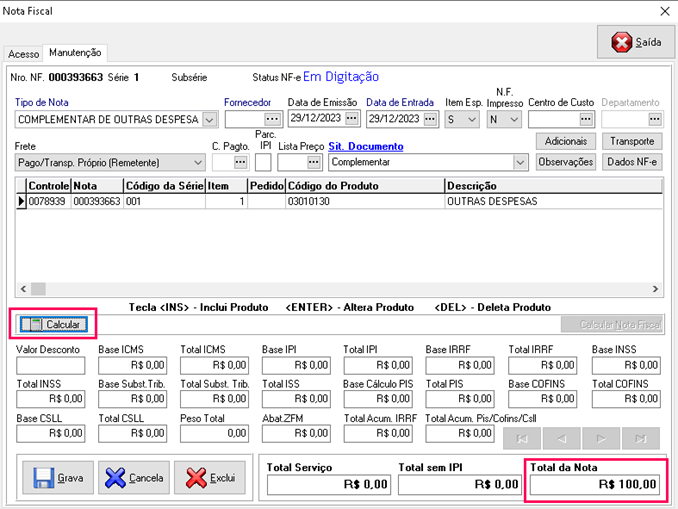This screenshot has width=678, height=509.
Task: Click the Saída exit button
Action: tap(635, 42)
